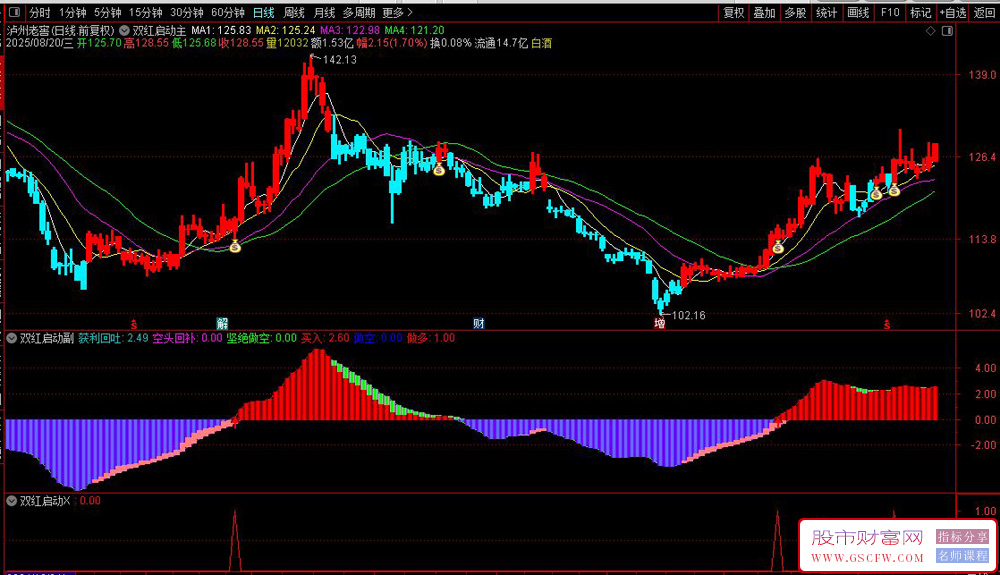
Task: Switch to the 30分钟 period tab
Action: click(187, 13)
